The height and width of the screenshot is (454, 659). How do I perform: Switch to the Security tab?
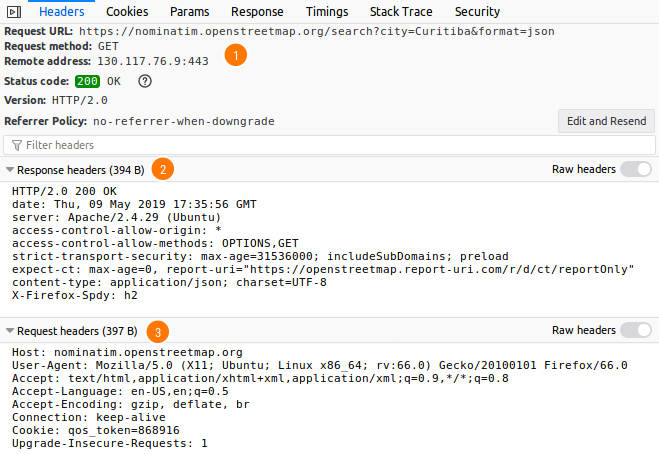pos(477,12)
